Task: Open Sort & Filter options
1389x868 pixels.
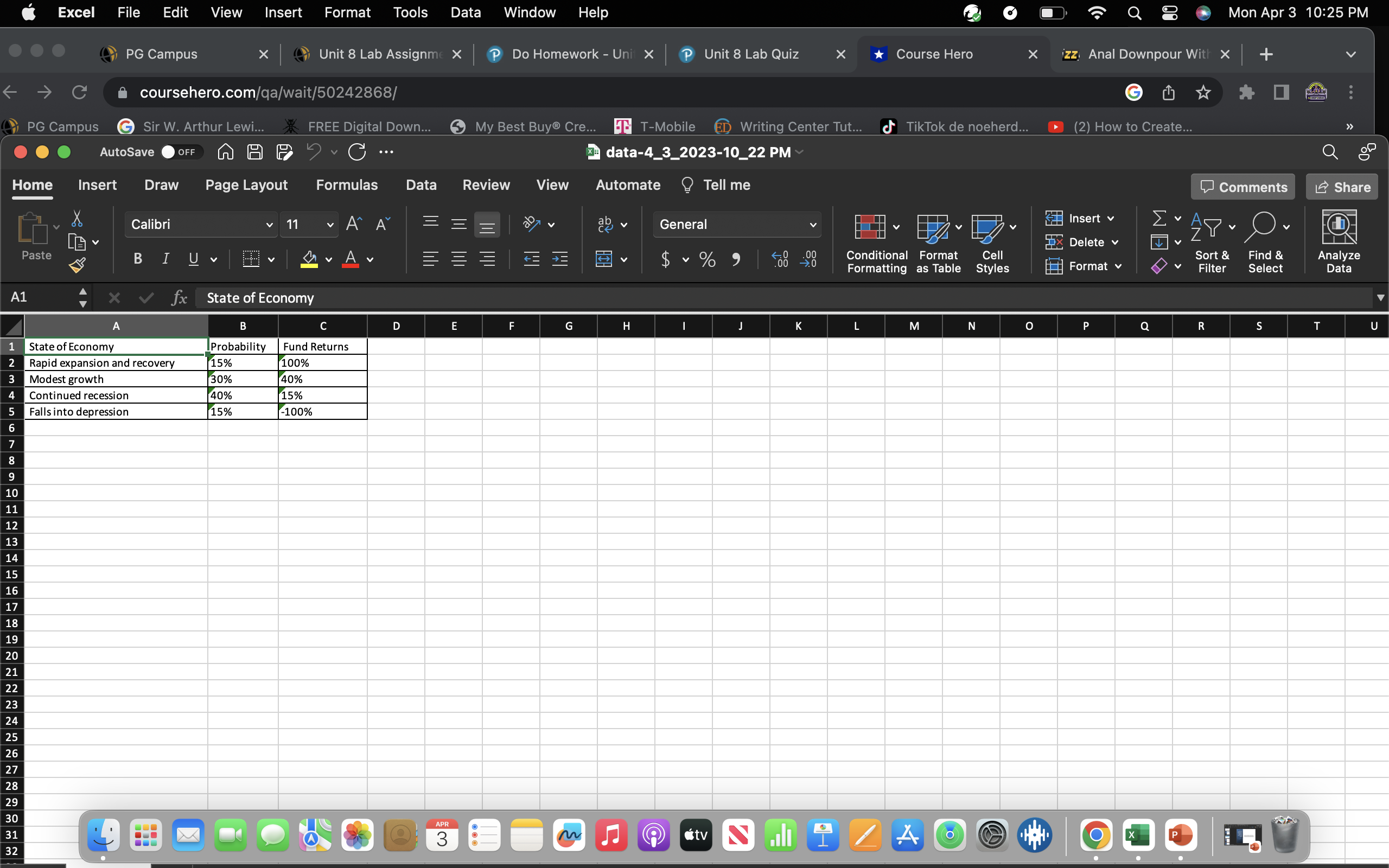Action: coord(1211,241)
